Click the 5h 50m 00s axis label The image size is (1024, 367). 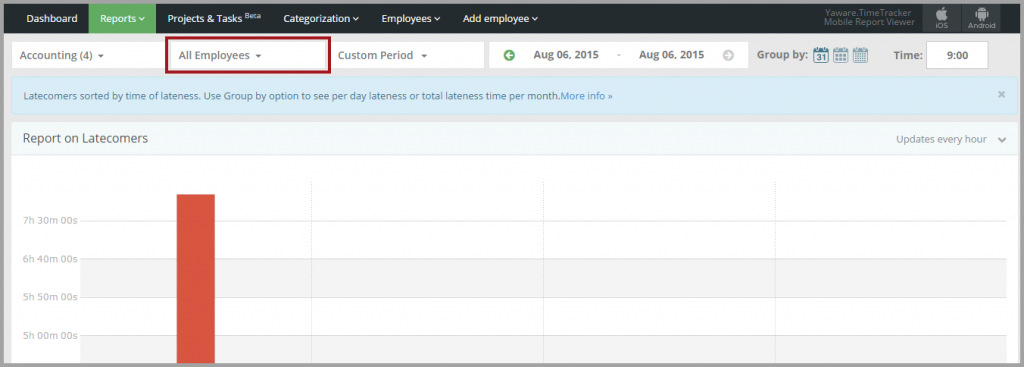[x=50, y=298]
